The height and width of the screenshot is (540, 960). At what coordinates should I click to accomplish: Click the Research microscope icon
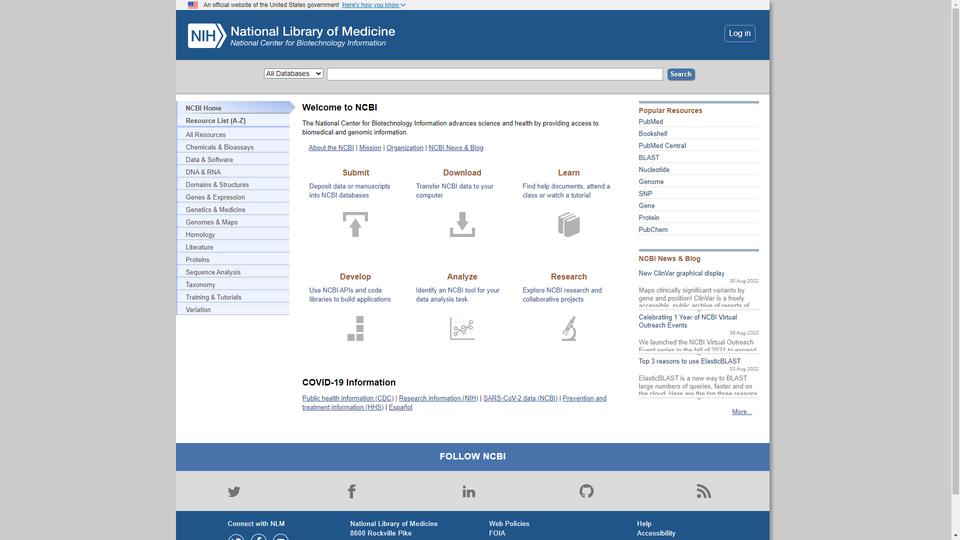[569, 329]
